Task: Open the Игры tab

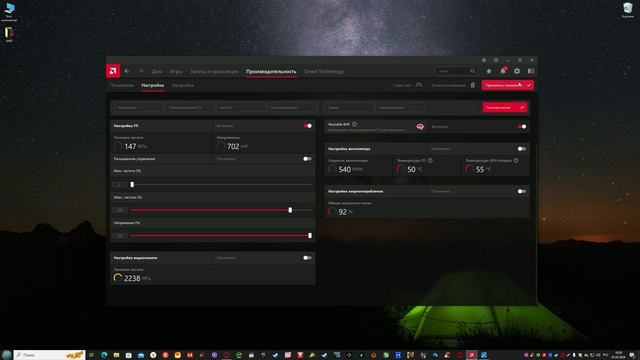Action: point(176,71)
